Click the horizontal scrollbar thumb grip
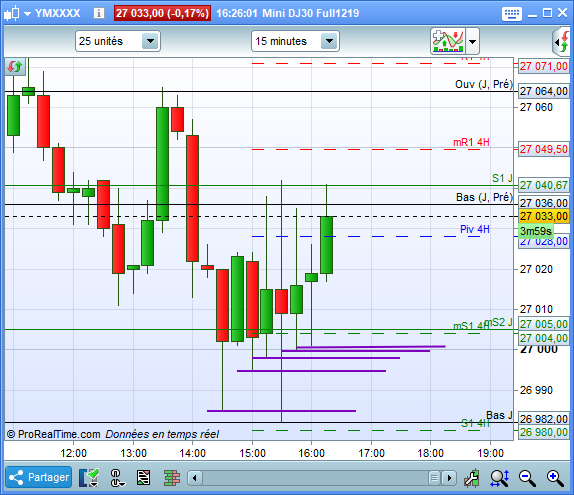The height and width of the screenshot is (495, 574). [x=434, y=478]
